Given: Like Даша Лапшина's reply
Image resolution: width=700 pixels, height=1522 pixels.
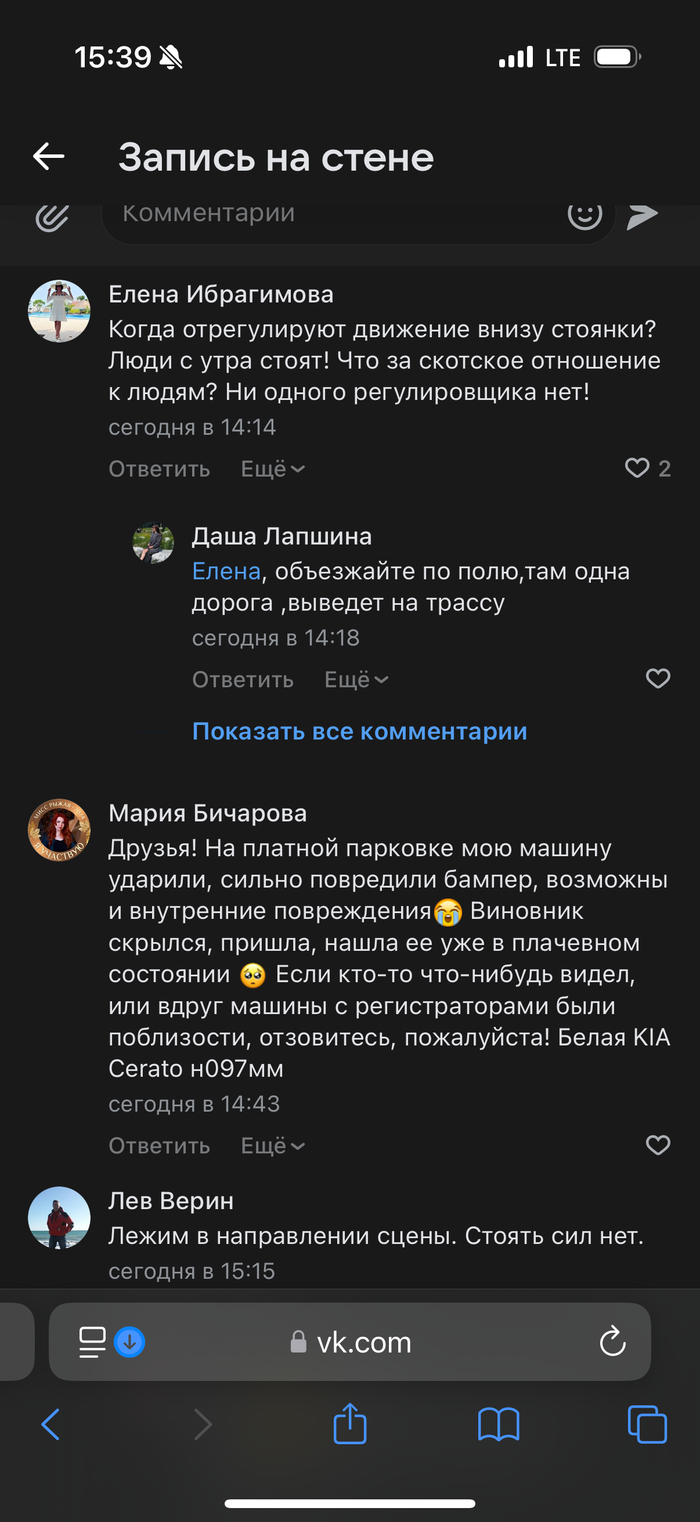Looking at the screenshot, I should (x=657, y=679).
